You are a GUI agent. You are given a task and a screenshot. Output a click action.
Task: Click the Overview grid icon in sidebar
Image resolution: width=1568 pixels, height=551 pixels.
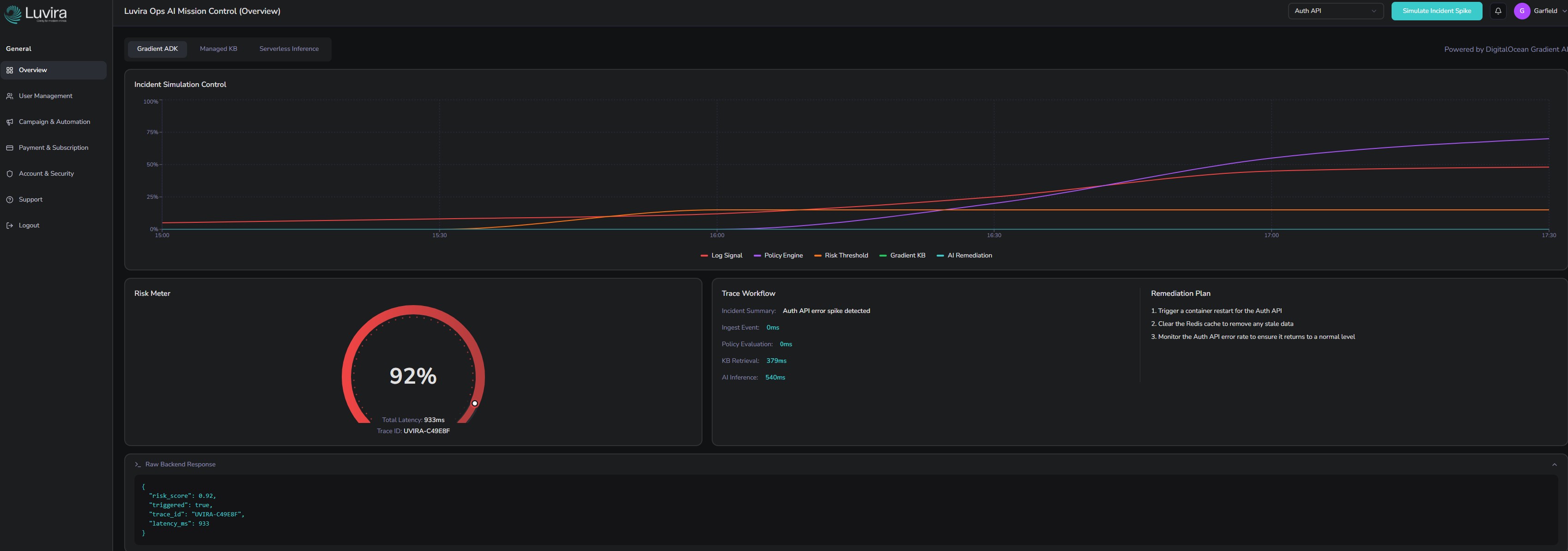10,70
